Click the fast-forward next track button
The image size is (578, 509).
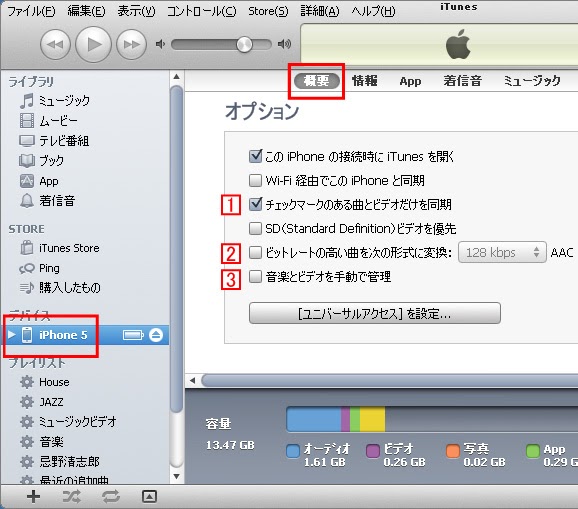click(x=132, y=45)
